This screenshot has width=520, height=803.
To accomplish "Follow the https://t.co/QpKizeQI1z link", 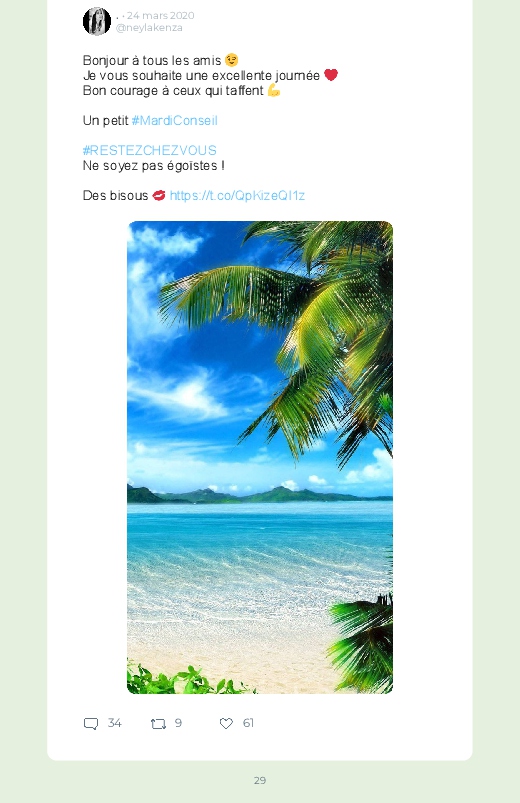I will [x=237, y=195].
